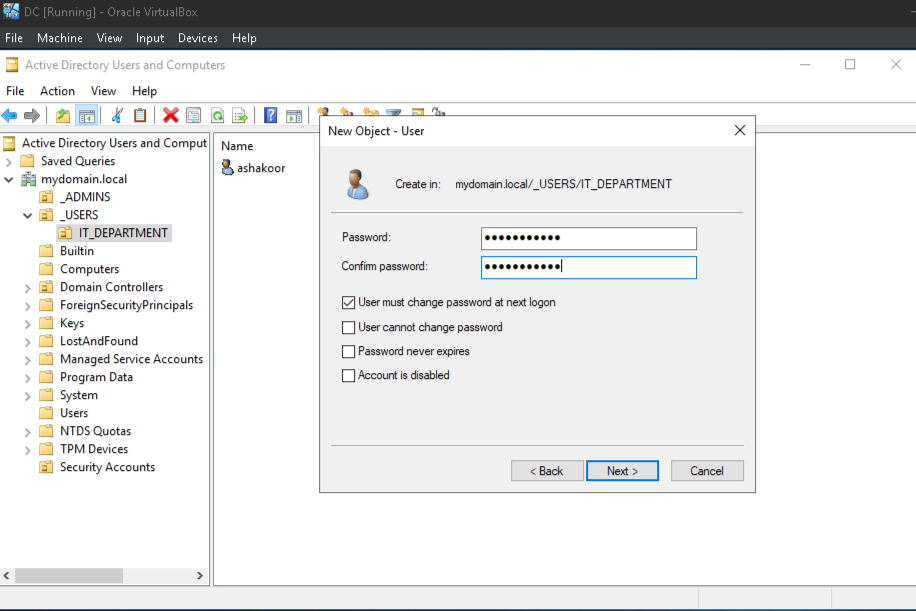Click the horizontal scrollbar thumb in tree pane

[69, 576]
